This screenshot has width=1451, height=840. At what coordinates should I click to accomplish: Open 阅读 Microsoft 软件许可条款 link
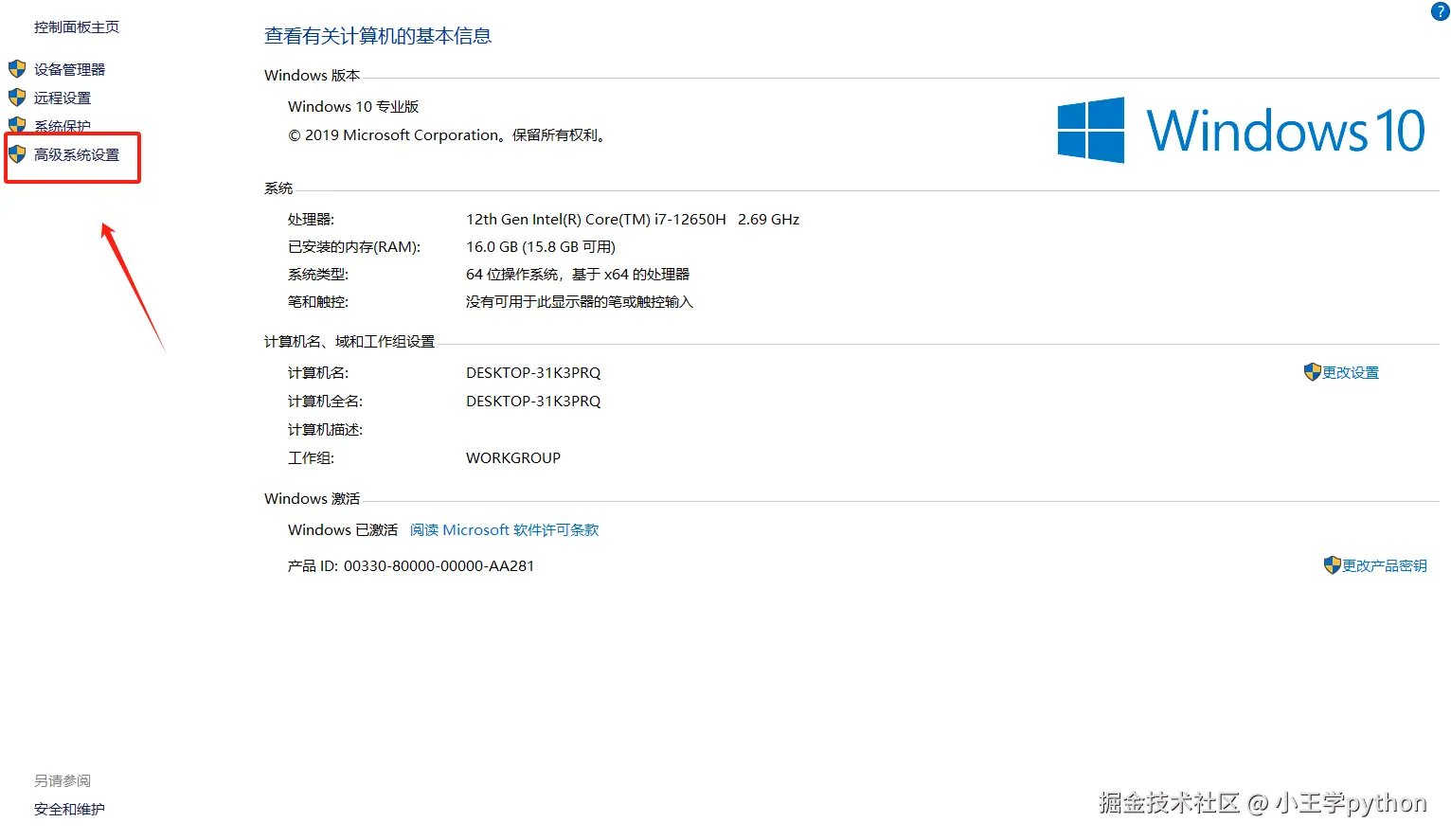click(504, 529)
